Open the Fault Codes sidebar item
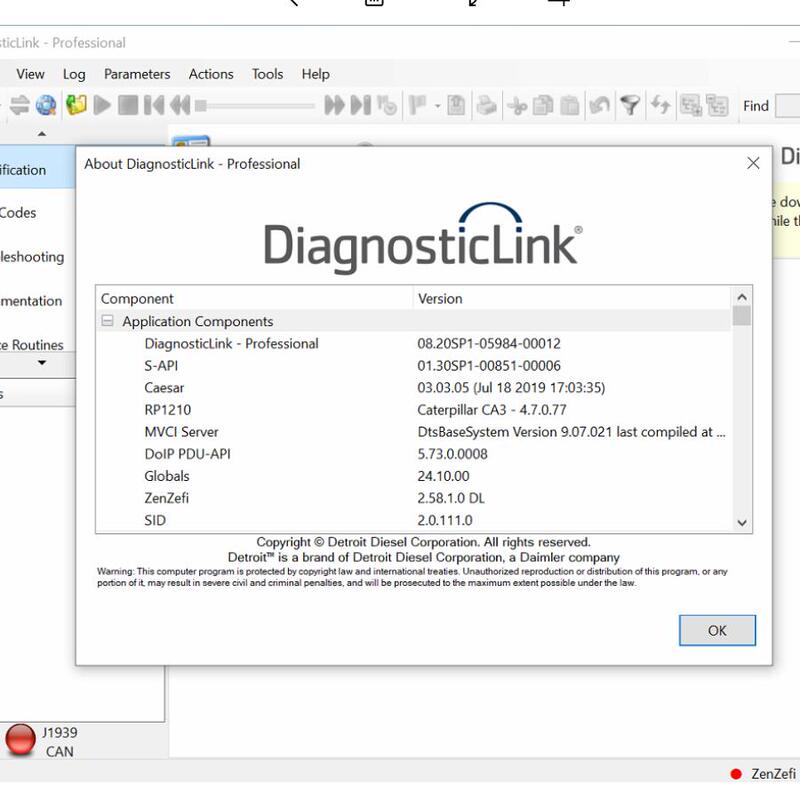 click(37, 212)
